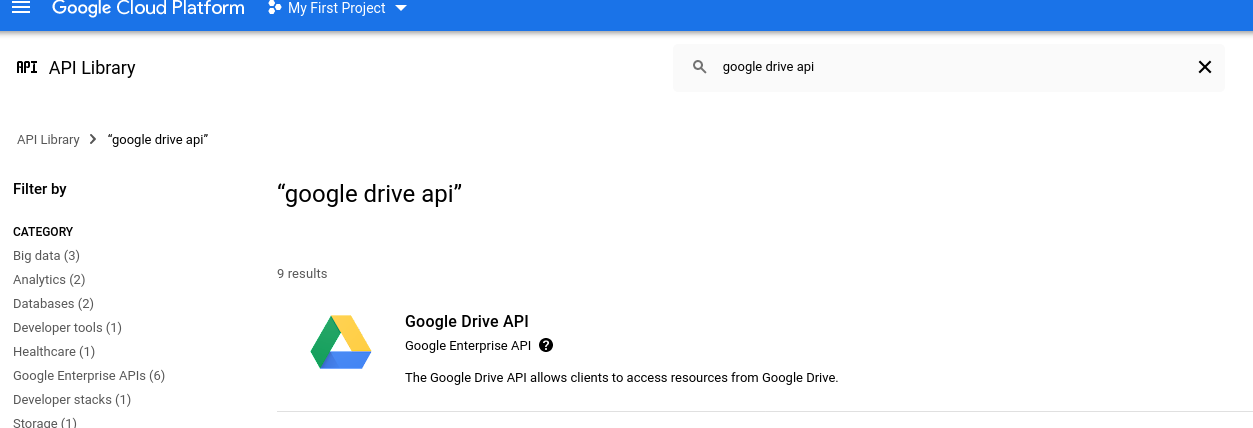Filter by Developer tools category
Image resolution: width=1253 pixels, height=428 pixels.
point(67,328)
